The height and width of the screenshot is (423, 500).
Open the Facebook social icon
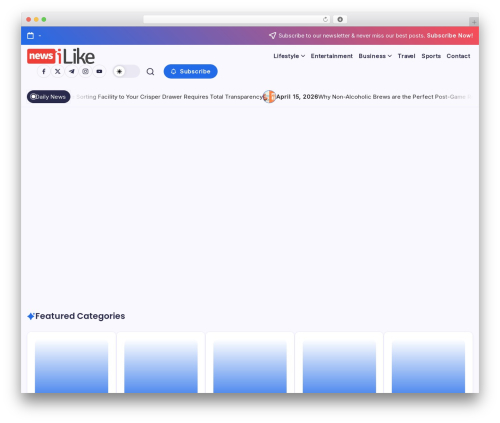(44, 71)
